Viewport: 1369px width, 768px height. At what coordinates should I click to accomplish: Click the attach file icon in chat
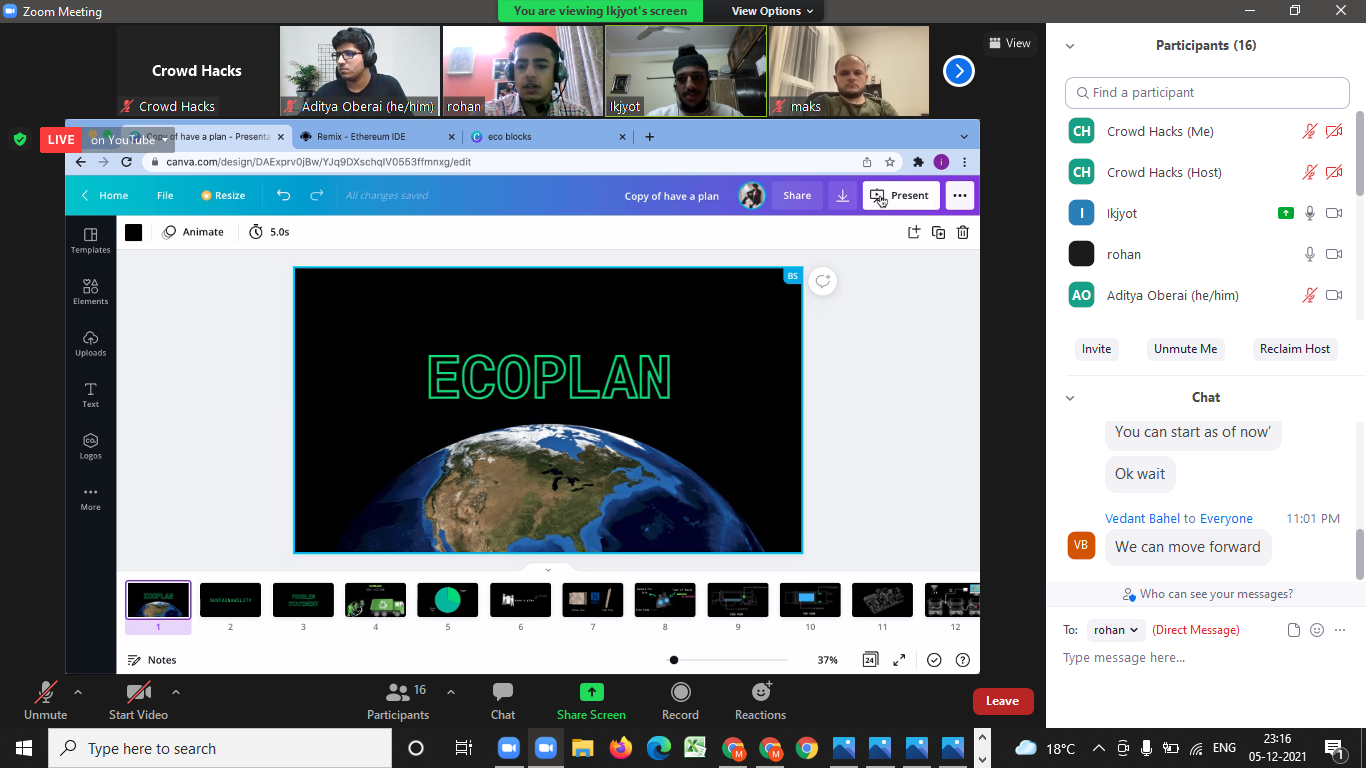1294,630
